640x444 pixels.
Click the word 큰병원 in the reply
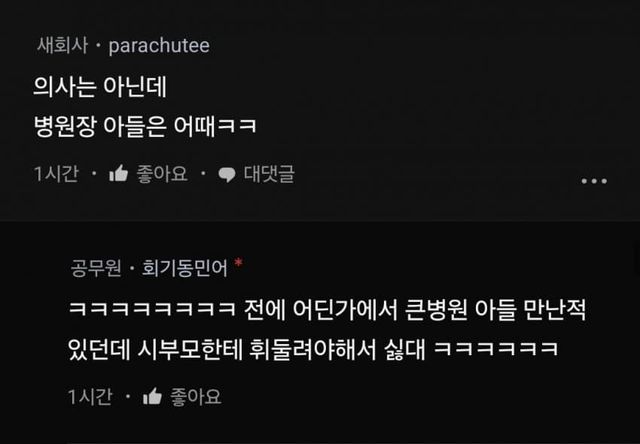436,310
